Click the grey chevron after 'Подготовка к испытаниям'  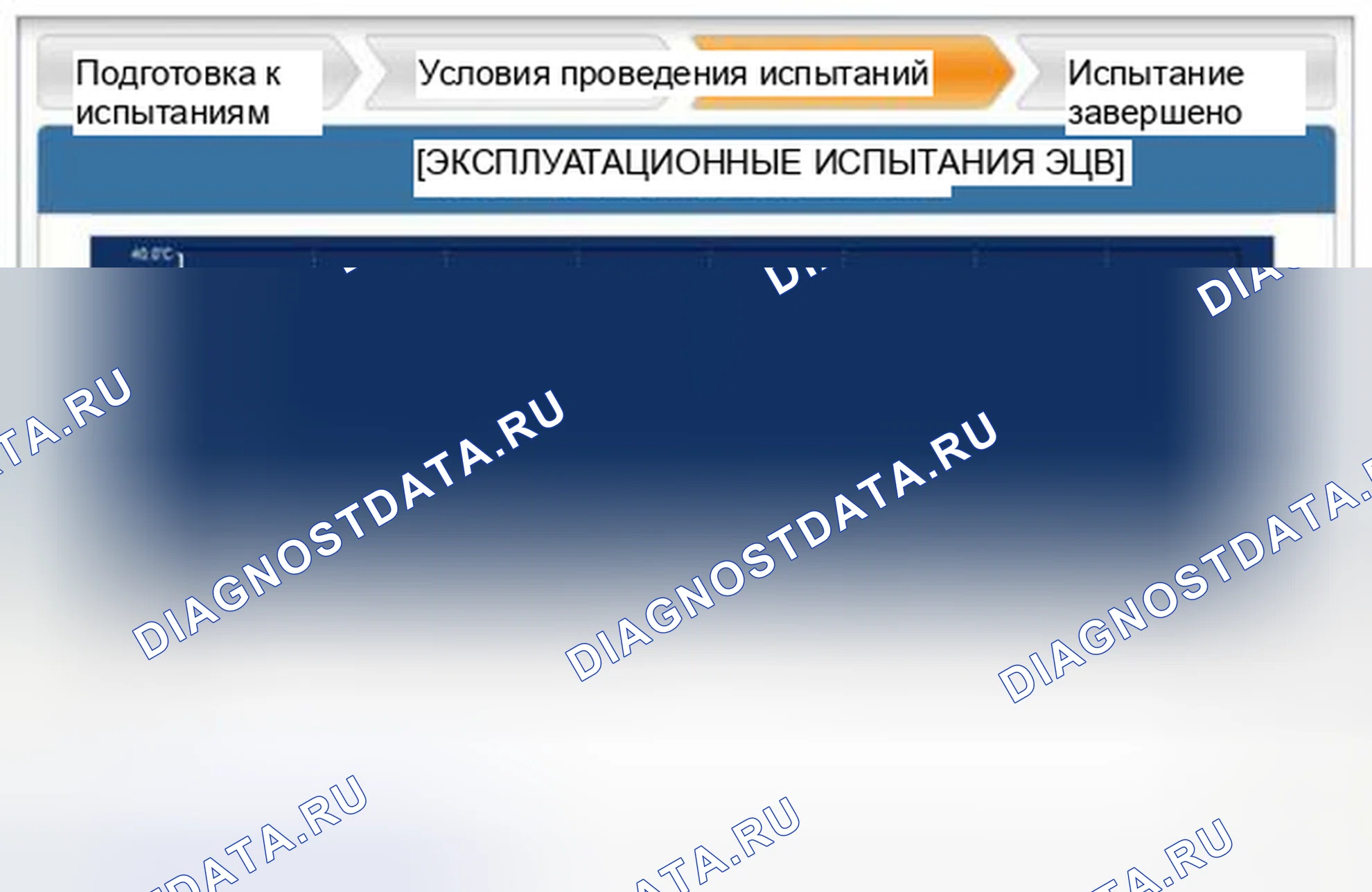342,73
